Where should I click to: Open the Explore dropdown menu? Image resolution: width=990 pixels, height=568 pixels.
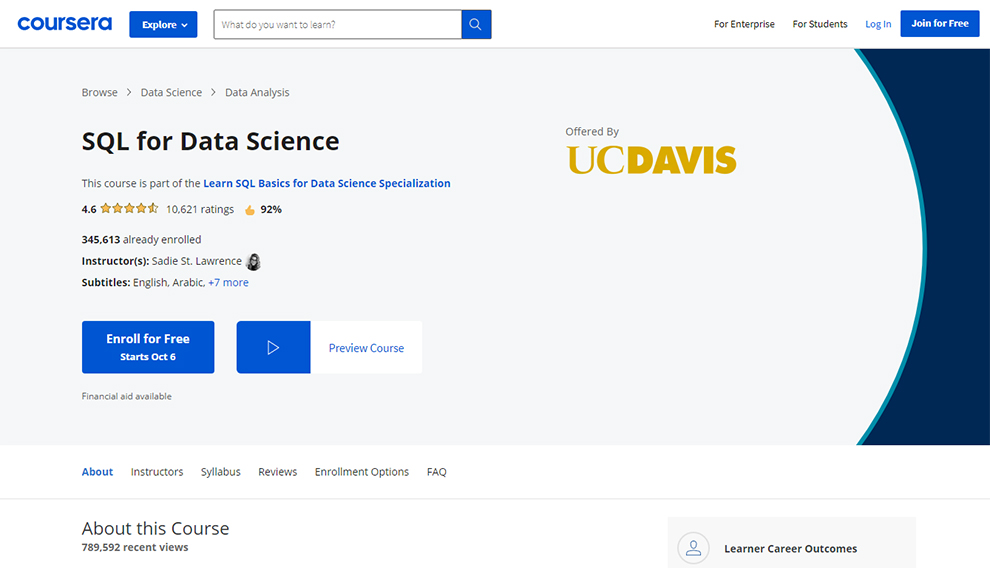click(163, 25)
